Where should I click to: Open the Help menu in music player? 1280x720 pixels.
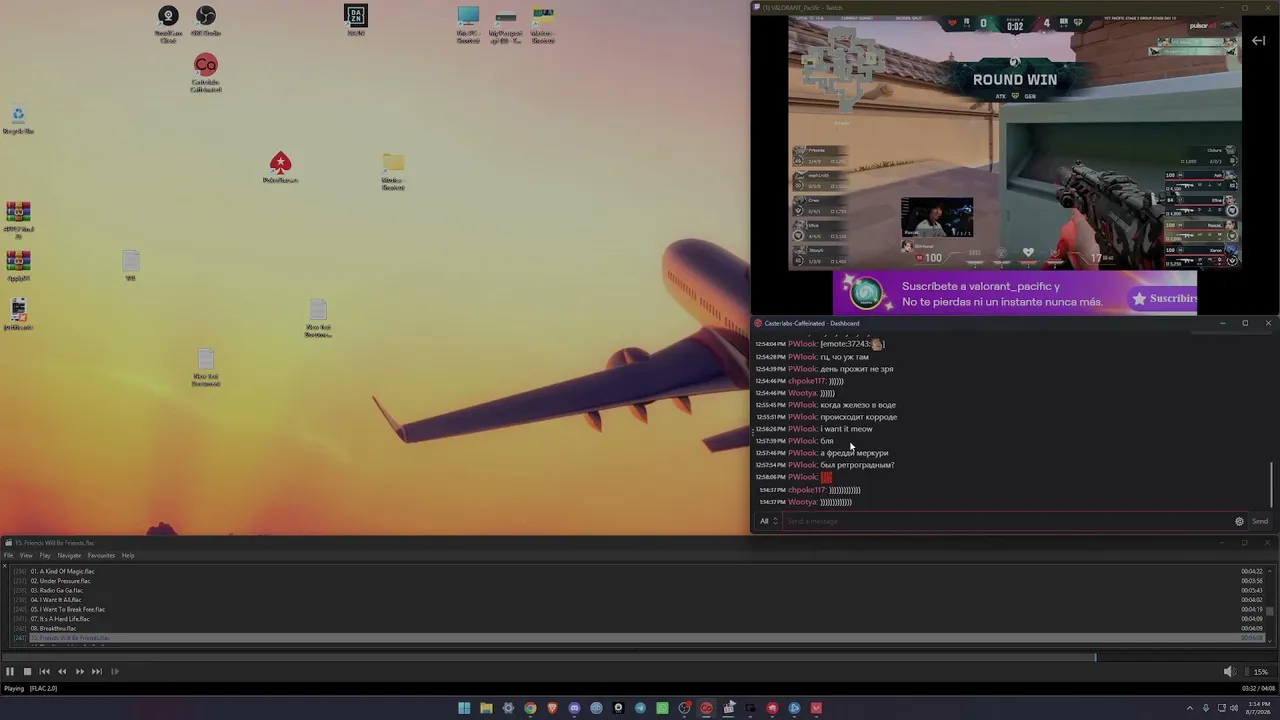point(128,555)
